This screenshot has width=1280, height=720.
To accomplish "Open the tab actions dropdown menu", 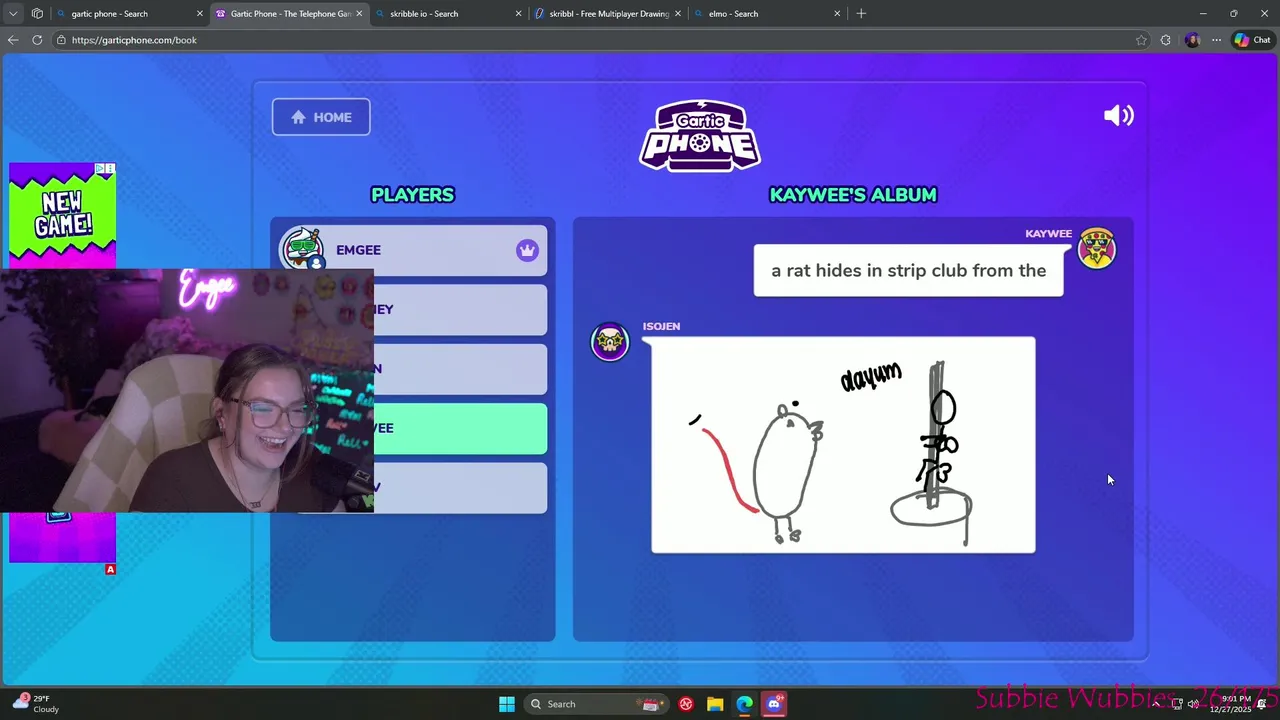I will click(x=13, y=14).
